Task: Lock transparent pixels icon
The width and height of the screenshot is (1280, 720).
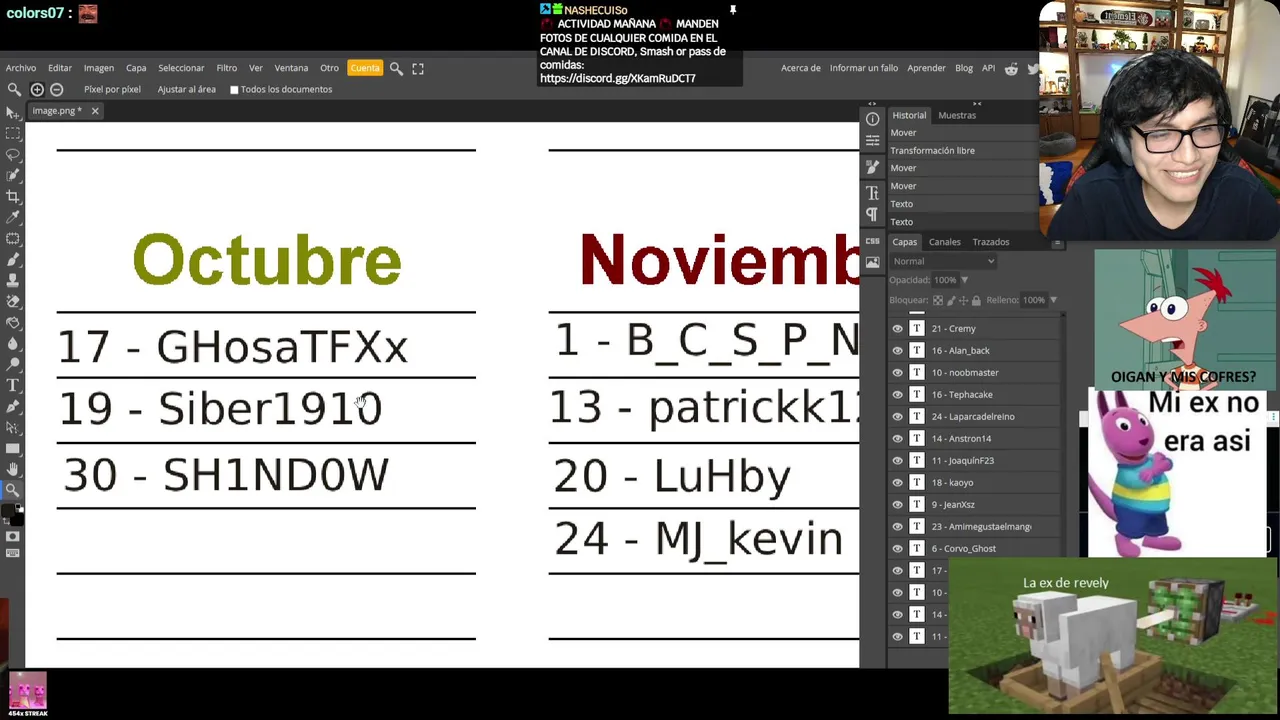Action: coord(938,300)
